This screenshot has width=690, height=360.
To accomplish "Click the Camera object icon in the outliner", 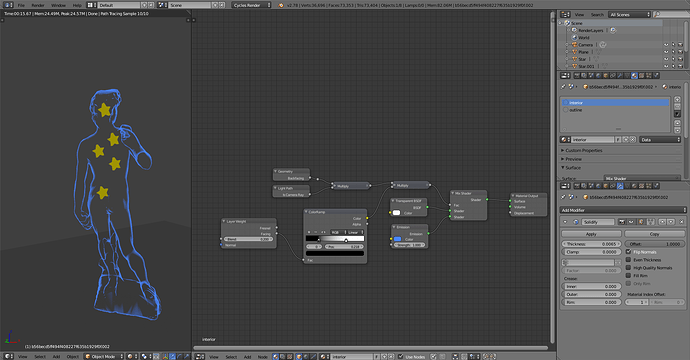I will click(x=574, y=44).
